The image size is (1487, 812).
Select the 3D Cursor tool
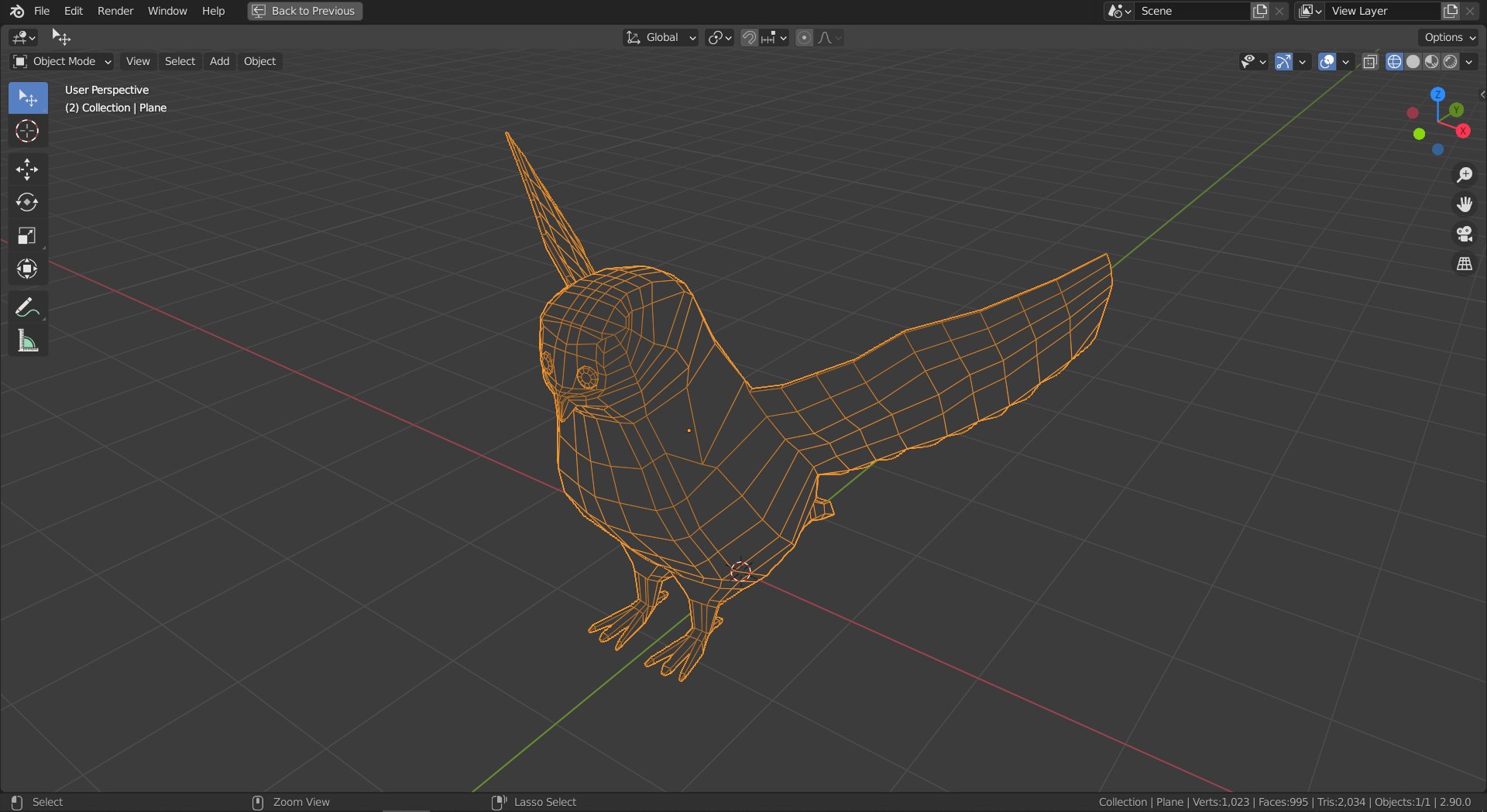pos(28,132)
